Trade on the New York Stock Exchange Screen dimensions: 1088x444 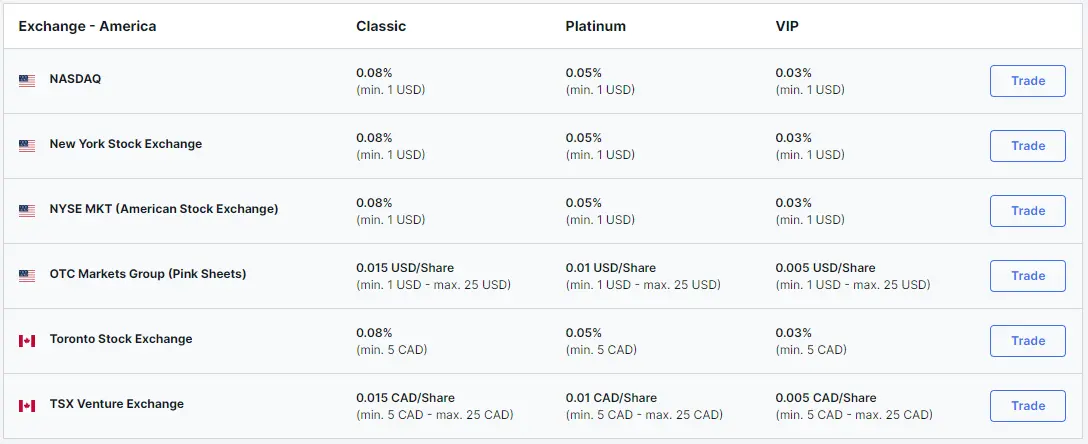click(x=1028, y=146)
